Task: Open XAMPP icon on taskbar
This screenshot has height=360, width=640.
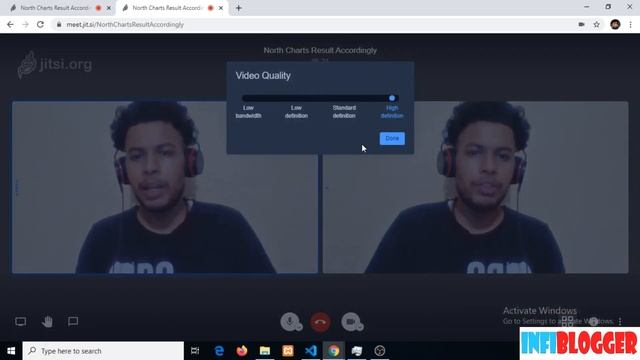Action: pos(288,351)
